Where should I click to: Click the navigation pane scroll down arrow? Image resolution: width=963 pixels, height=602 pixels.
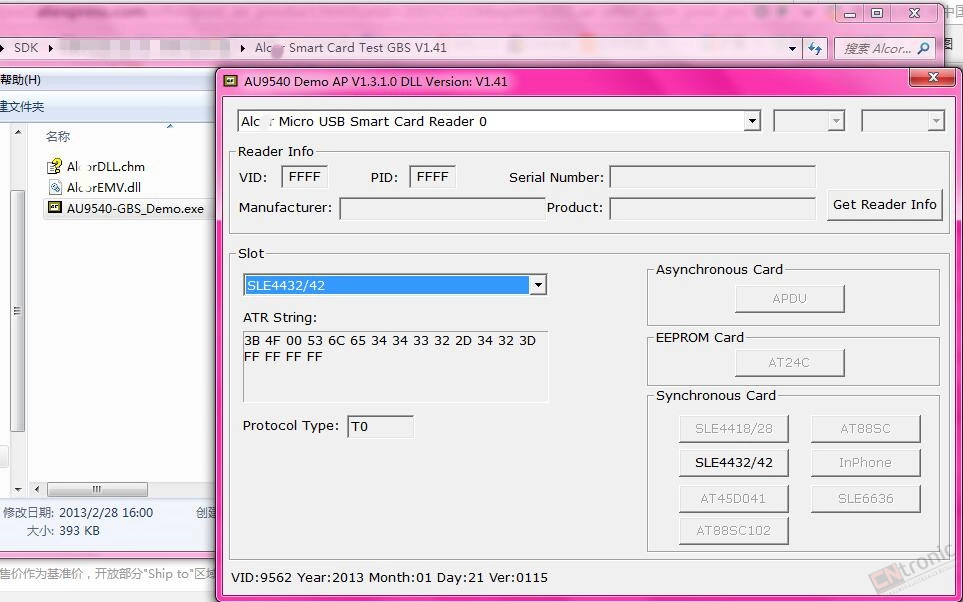coord(18,490)
